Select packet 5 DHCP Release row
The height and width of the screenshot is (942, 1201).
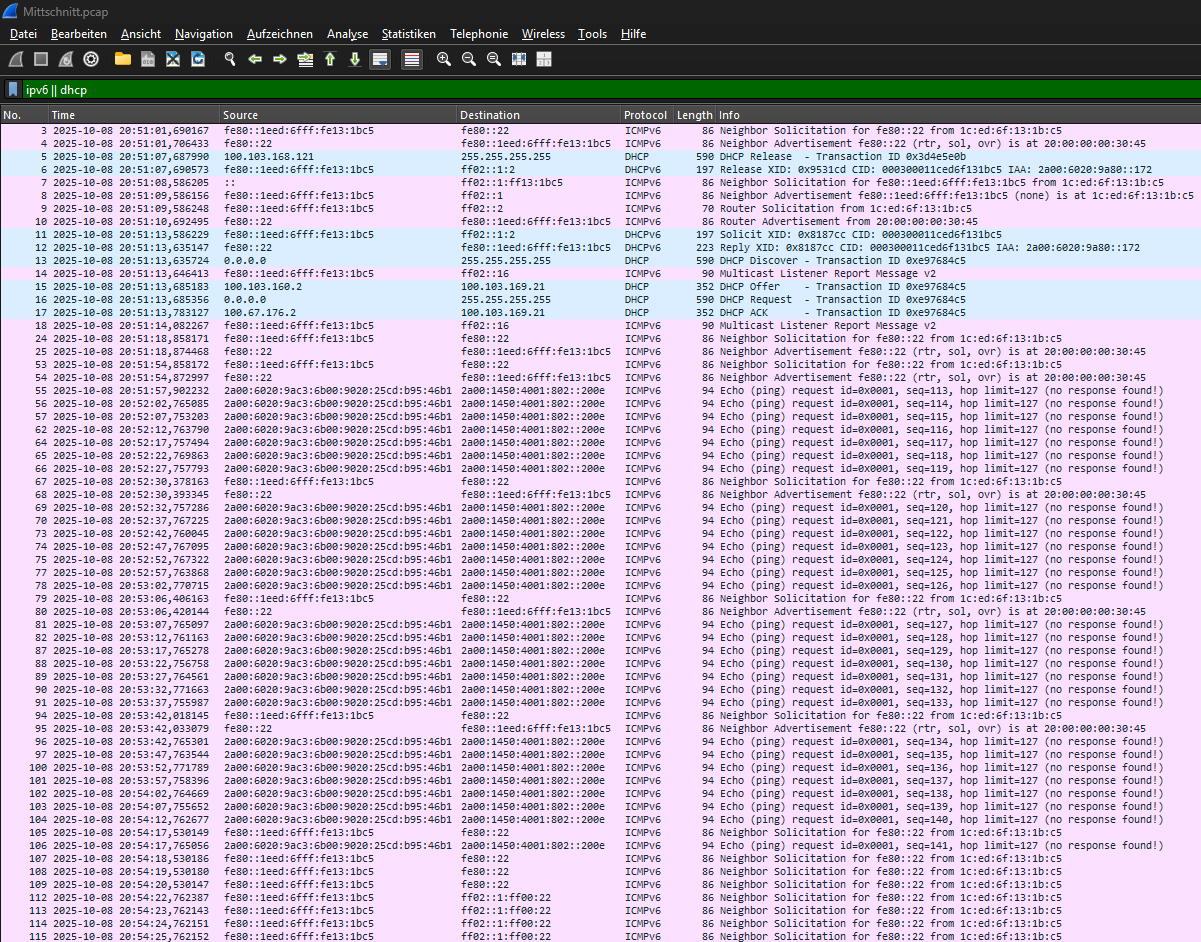pos(600,157)
